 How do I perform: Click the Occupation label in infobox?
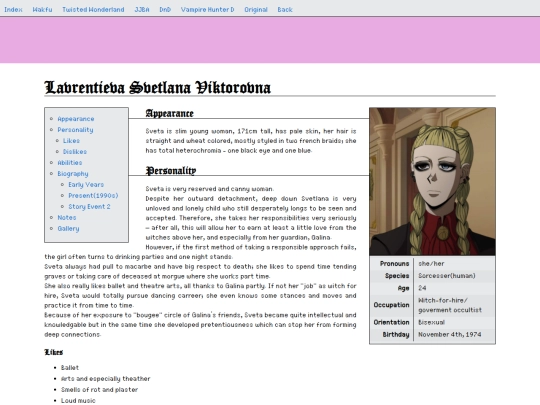391,305
